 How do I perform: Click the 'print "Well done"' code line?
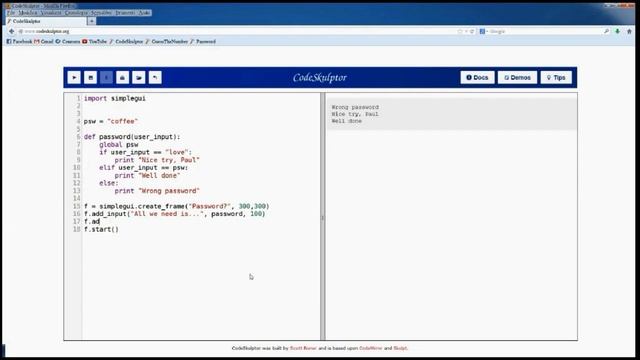click(147, 176)
